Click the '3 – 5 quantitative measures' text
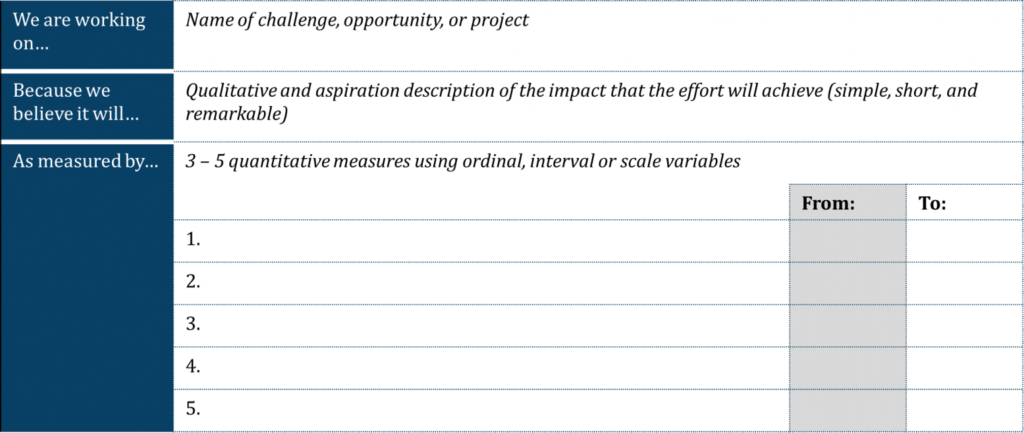Image resolution: width=1024 pixels, height=433 pixels. coord(463,161)
